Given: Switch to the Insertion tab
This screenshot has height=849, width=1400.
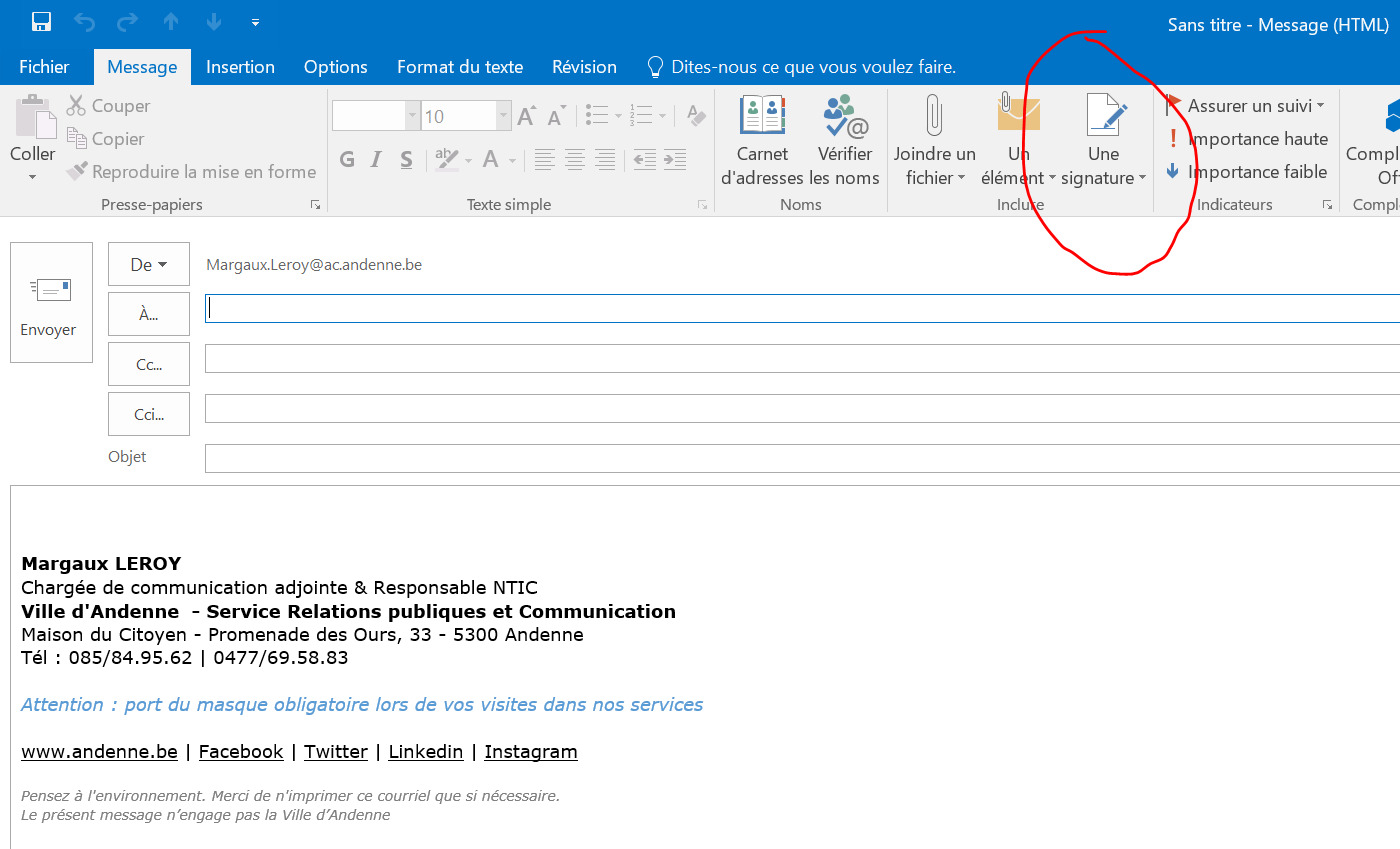Looking at the screenshot, I should click(x=240, y=67).
